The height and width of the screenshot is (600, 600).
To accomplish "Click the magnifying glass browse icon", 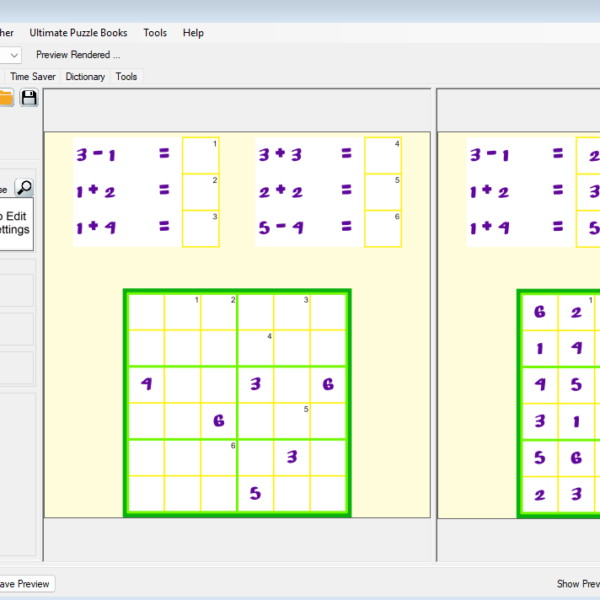I will pyautogui.click(x=24, y=187).
